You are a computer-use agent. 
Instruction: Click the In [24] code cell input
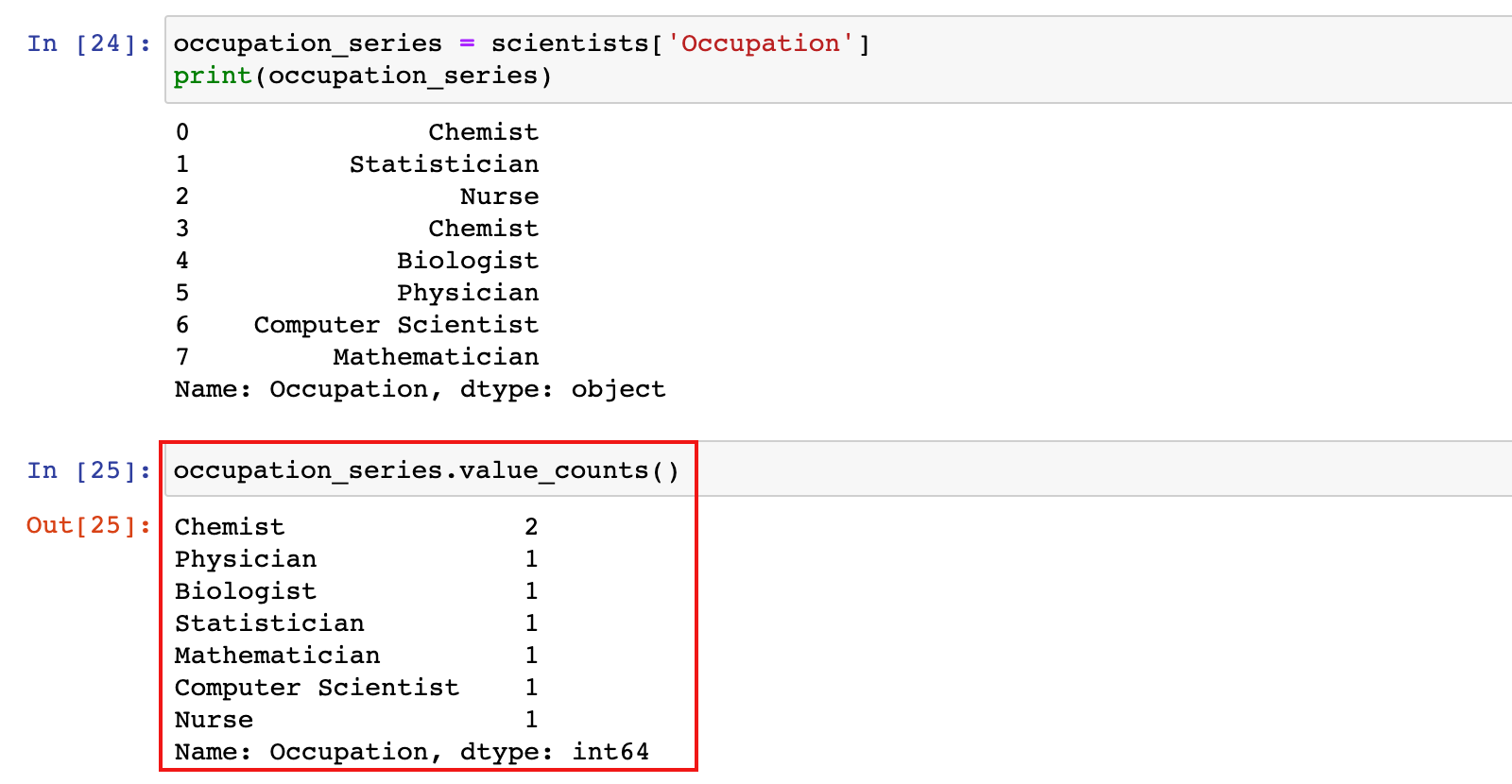(x=839, y=60)
